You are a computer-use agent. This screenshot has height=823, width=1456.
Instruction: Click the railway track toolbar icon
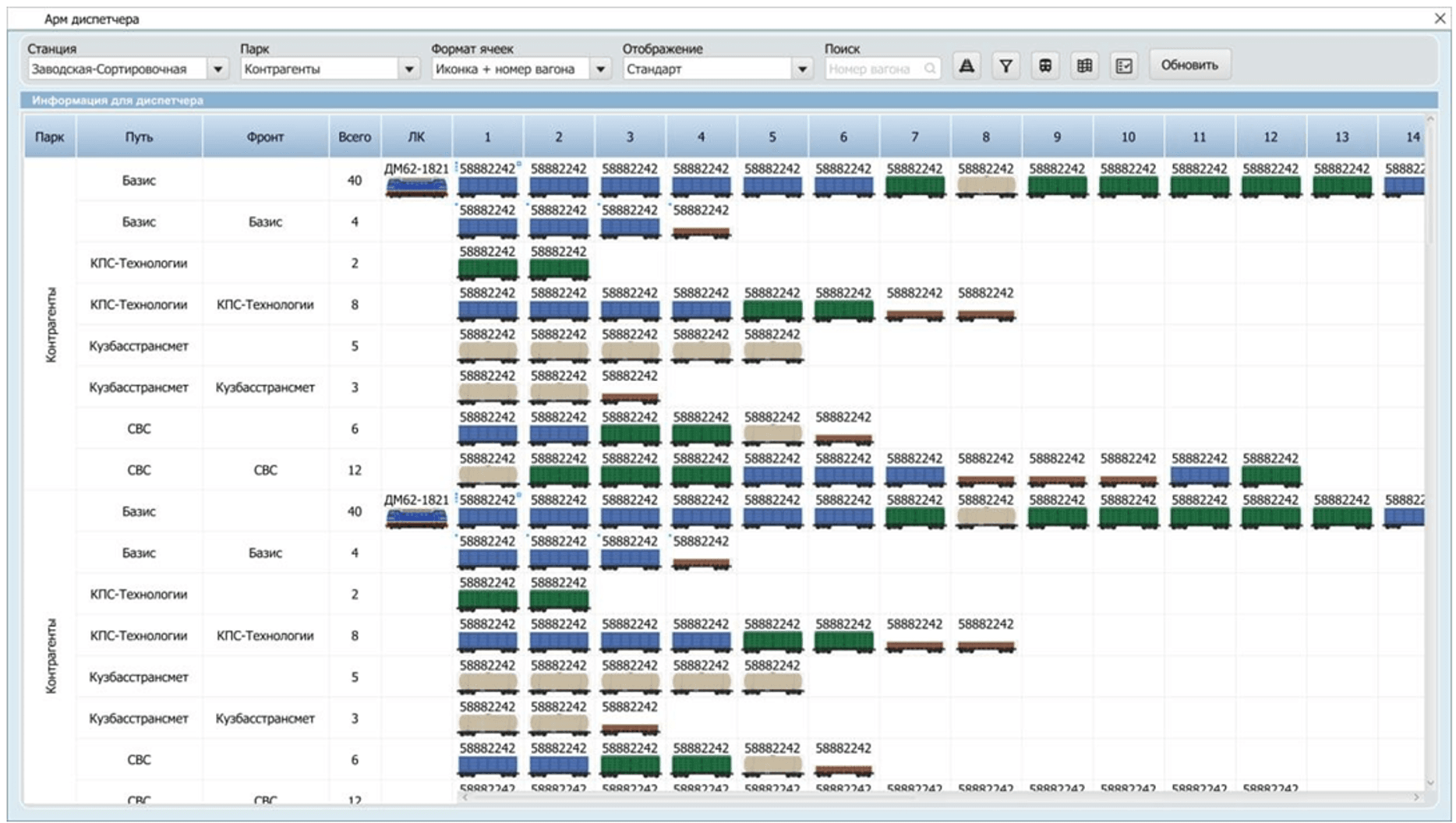(967, 66)
